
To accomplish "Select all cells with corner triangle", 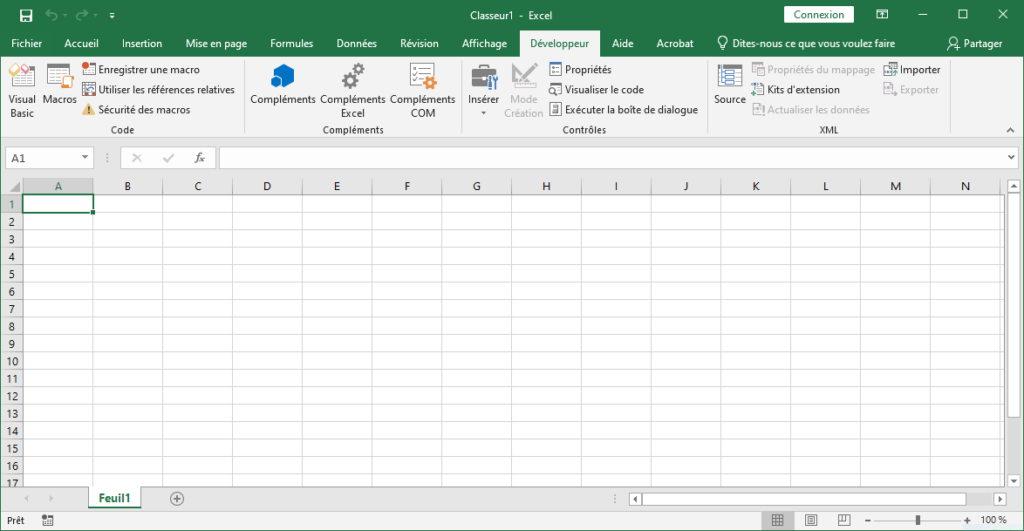I will (13, 187).
